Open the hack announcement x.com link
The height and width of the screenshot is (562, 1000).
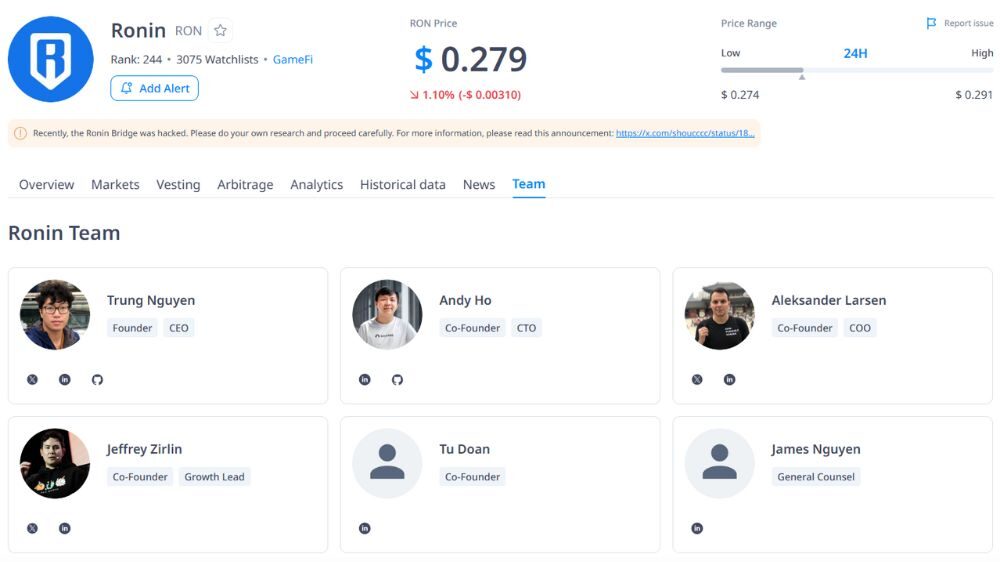(685, 133)
